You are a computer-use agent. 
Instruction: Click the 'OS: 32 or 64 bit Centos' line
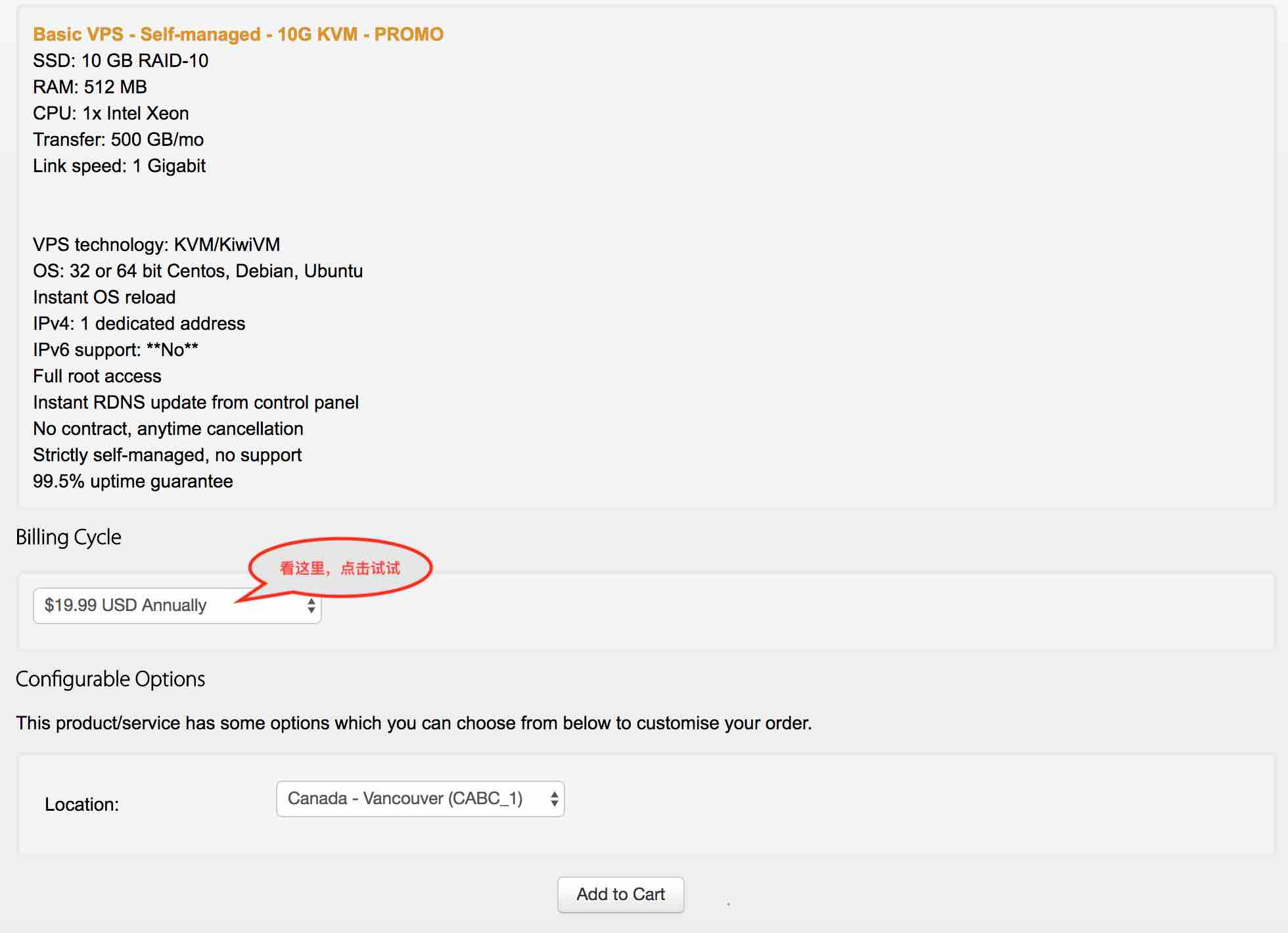[198, 271]
